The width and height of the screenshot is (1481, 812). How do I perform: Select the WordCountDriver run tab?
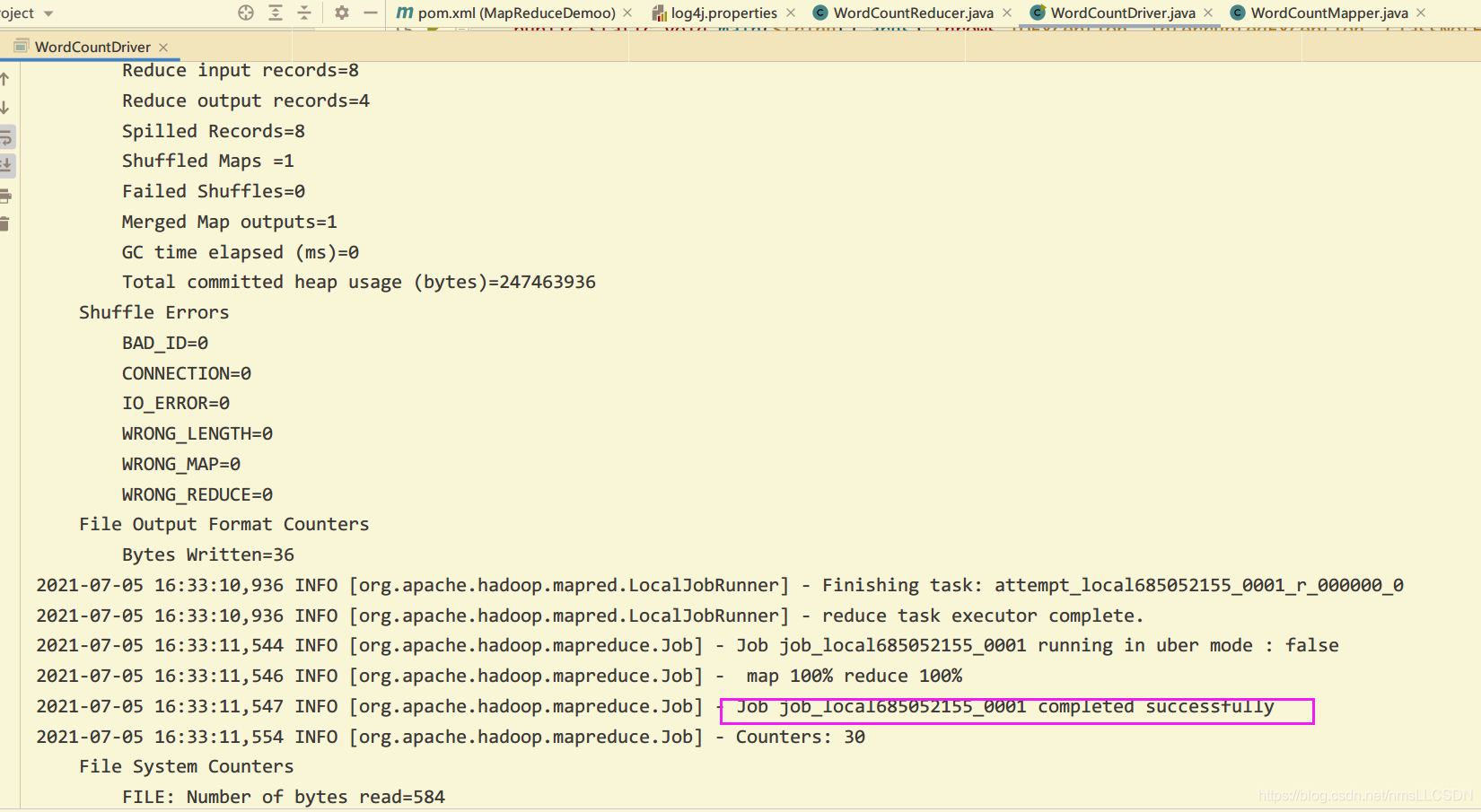tap(92, 47)
